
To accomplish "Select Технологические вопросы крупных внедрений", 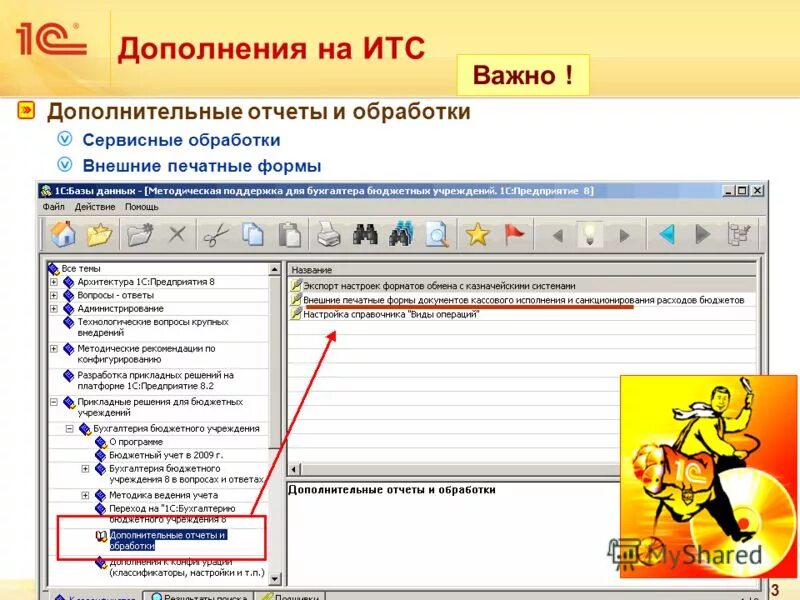I will [x=153, y=327].
